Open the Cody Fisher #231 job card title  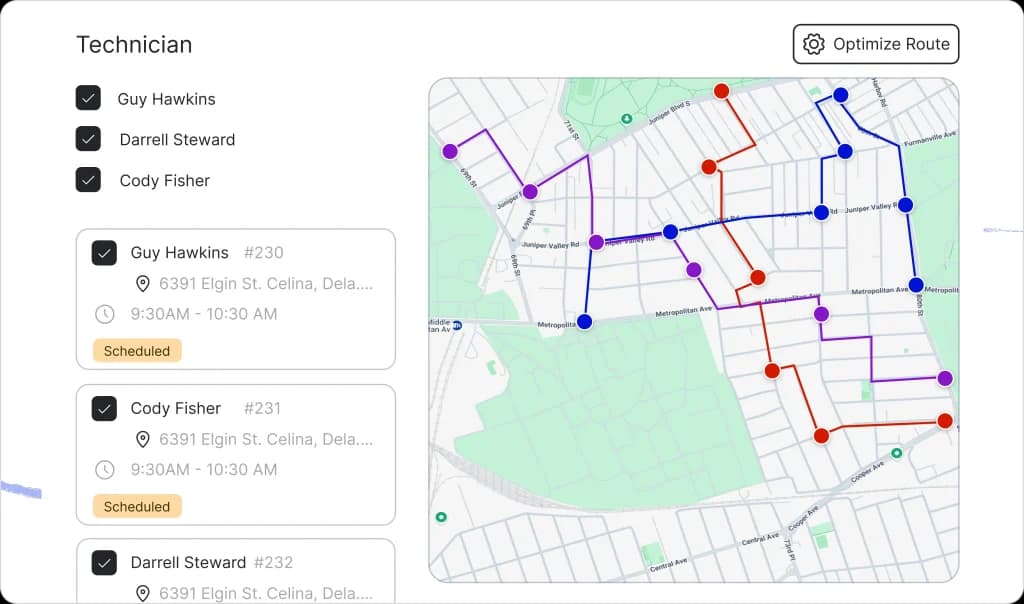pos(176,408)
